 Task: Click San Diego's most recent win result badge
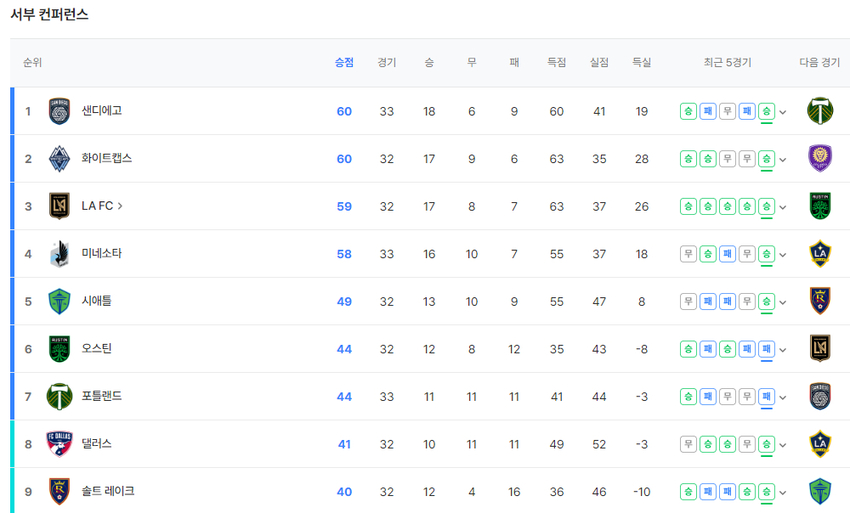766,111
